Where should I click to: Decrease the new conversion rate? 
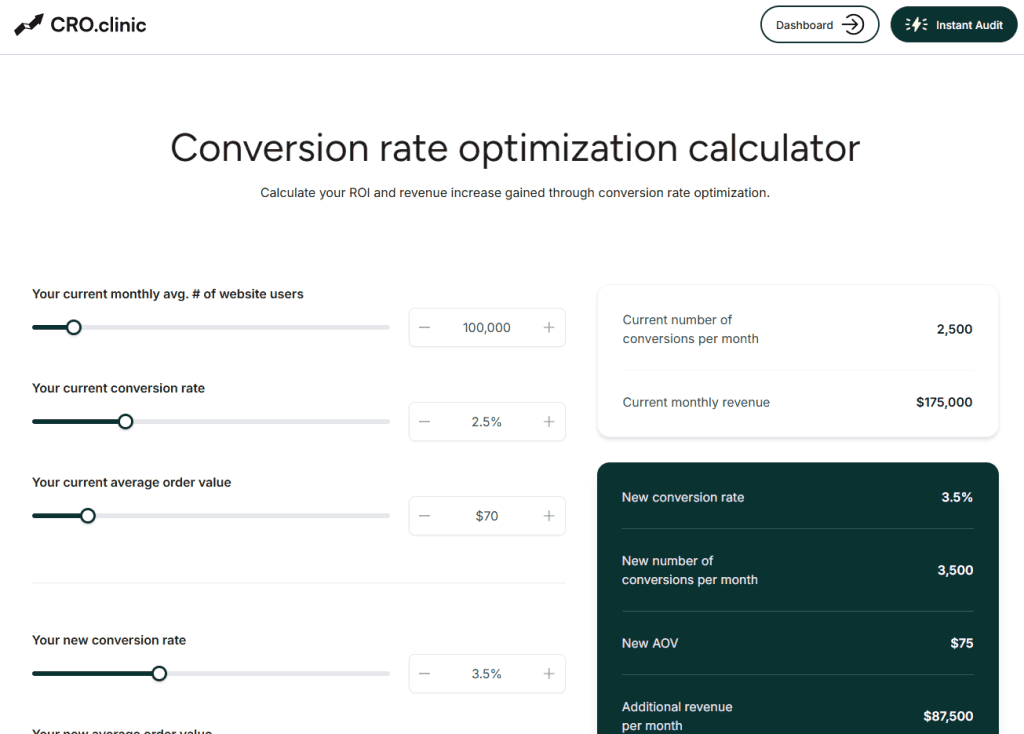click(x=425, y=674)
